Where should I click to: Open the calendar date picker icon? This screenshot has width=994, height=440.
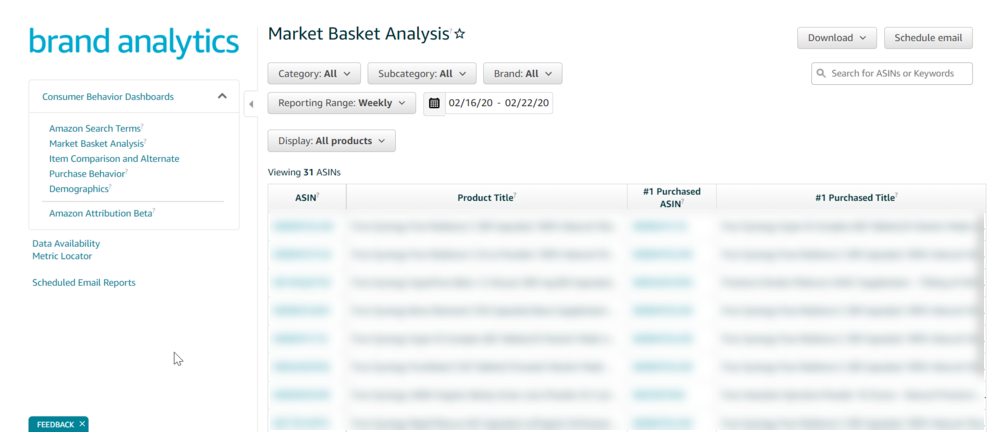434,103
